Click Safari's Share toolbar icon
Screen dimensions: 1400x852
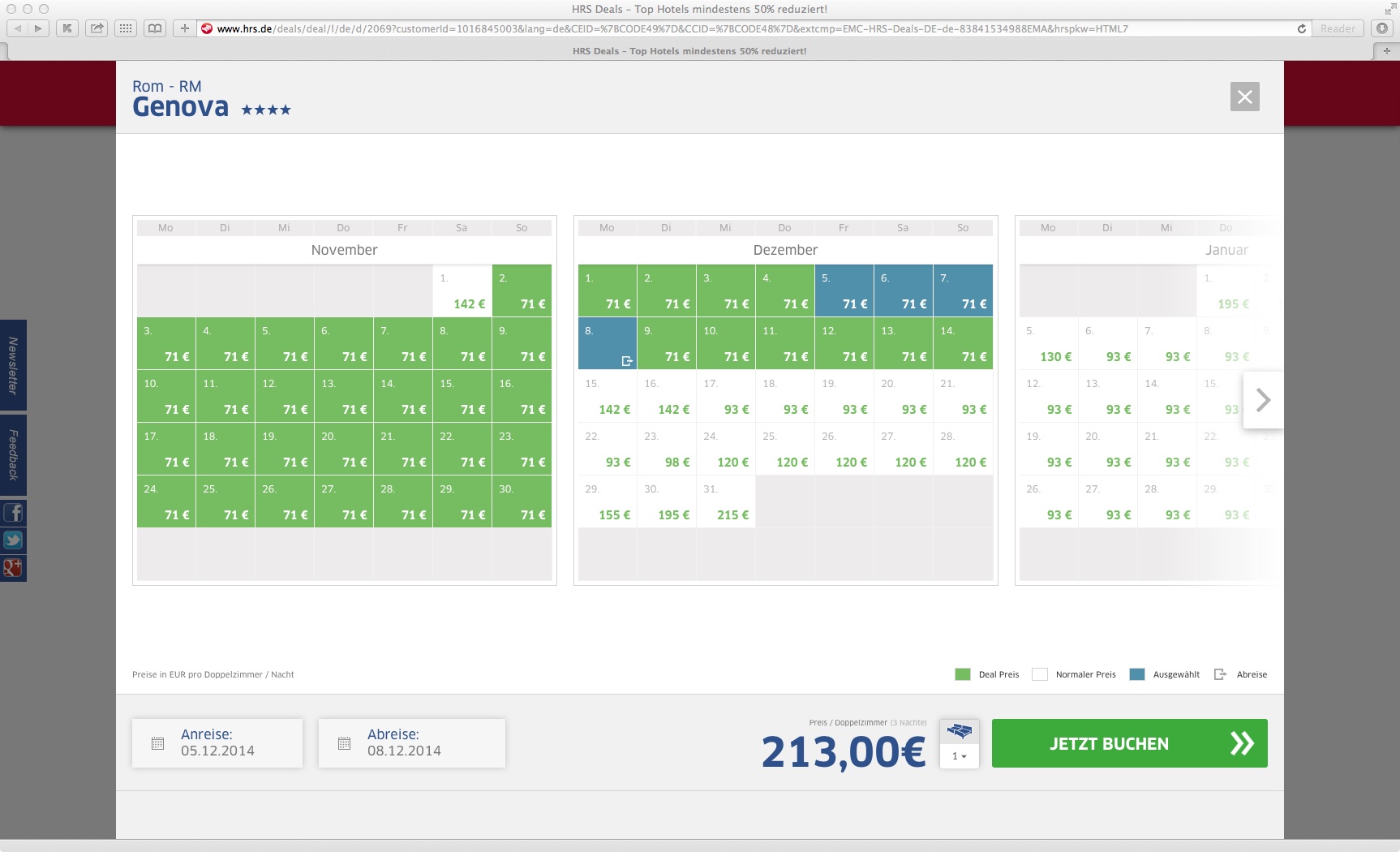[97, 28]
